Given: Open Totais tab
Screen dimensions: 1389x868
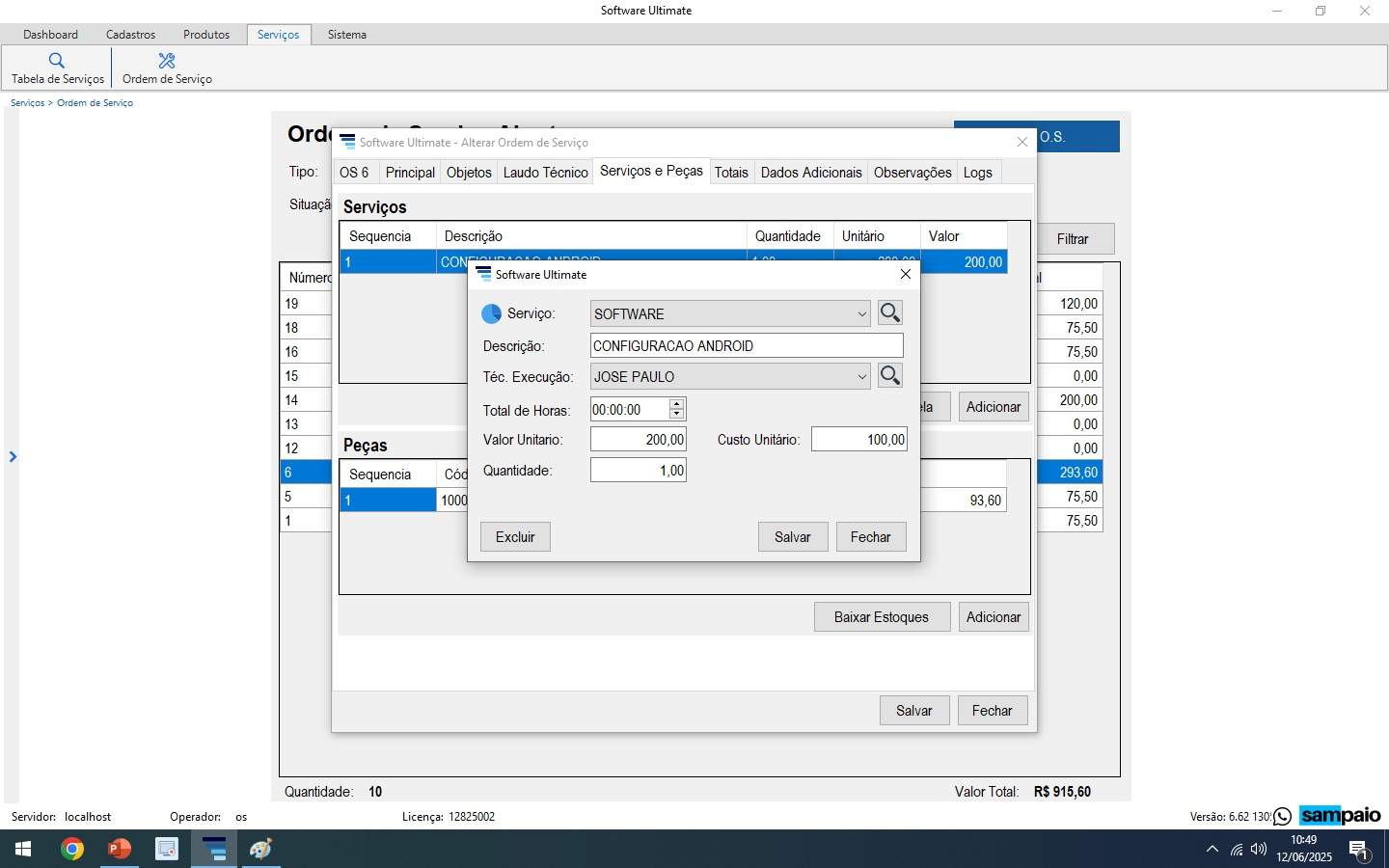Looking at the screenshot, I should point(731,173).
